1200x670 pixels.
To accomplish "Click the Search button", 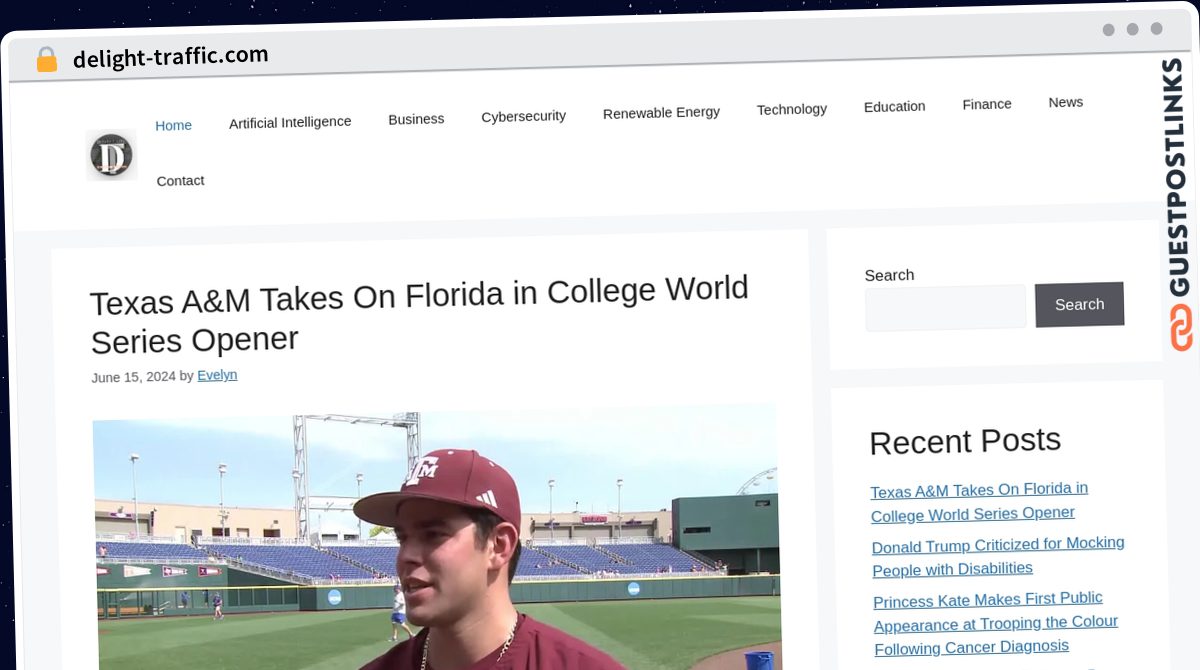I will (x=1079, y=304).
